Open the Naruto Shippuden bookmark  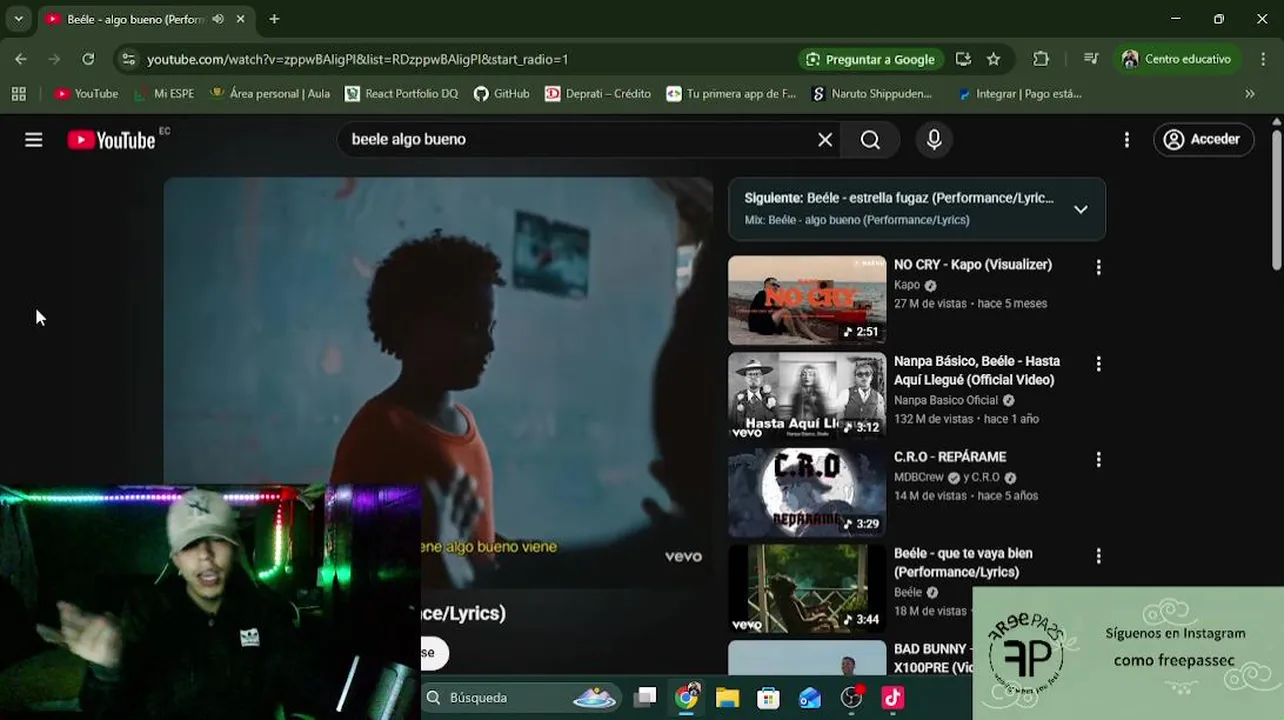871,93
